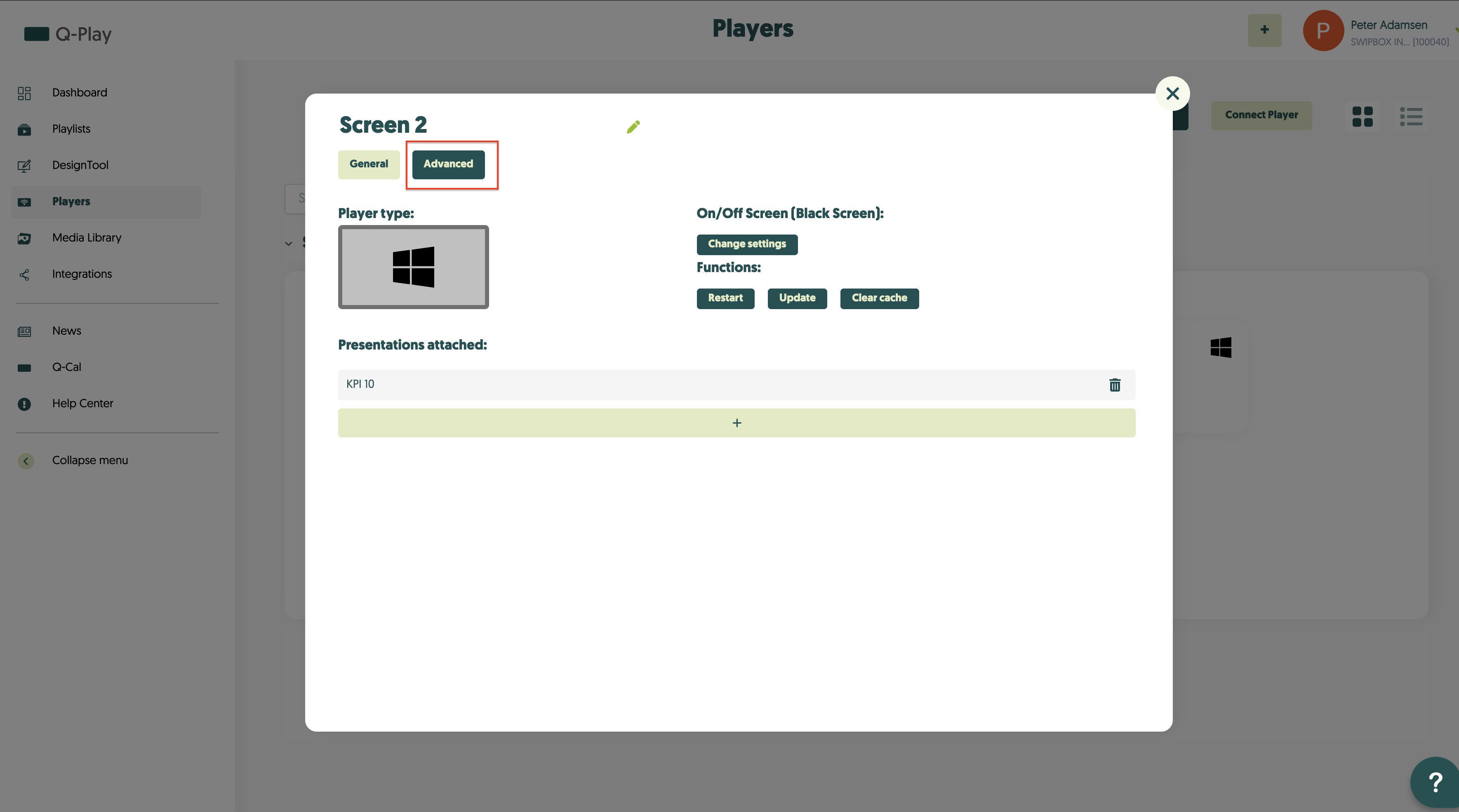
Task: Click the Clear cache button
Action: (x=879, y=298)
